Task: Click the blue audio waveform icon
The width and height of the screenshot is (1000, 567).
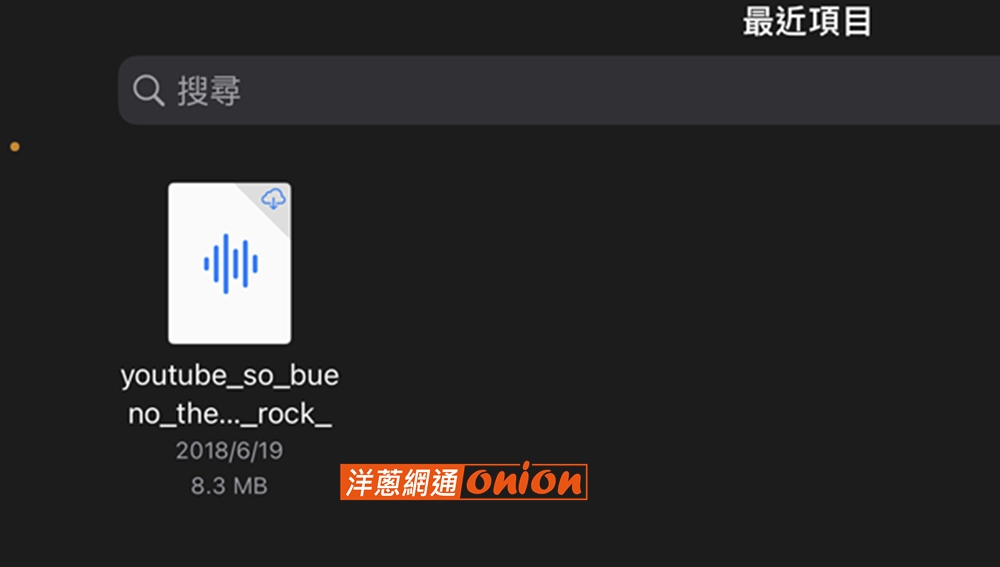Action: pyautogui.click(x=231, y=263)
